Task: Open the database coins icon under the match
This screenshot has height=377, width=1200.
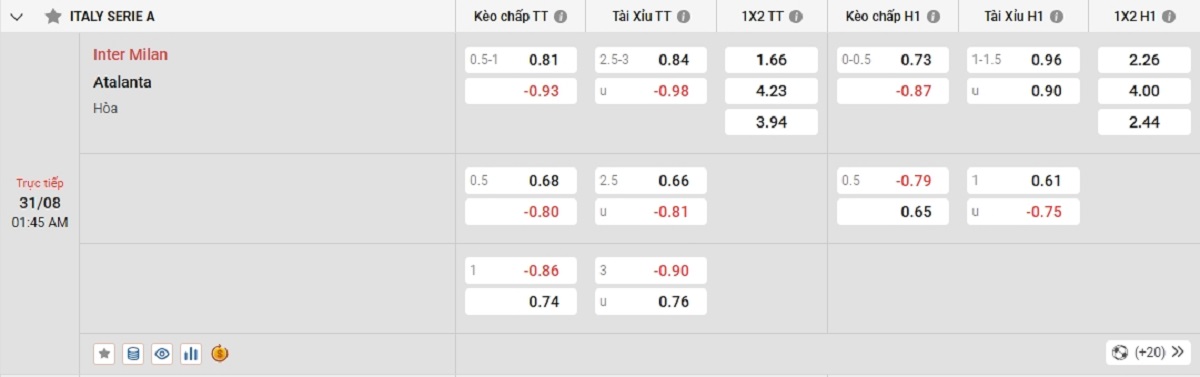Action: click(133, 353)
